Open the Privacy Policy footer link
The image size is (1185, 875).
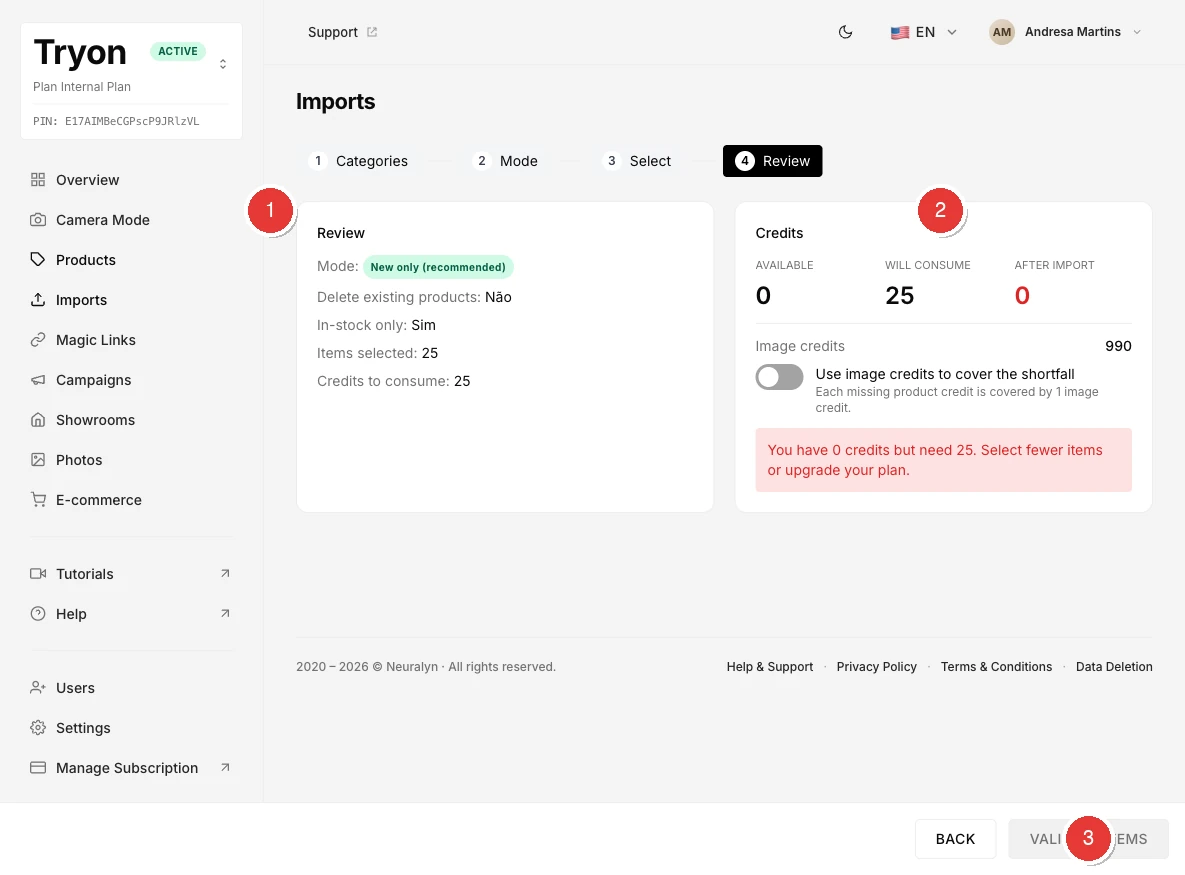[x=876, y=666]
